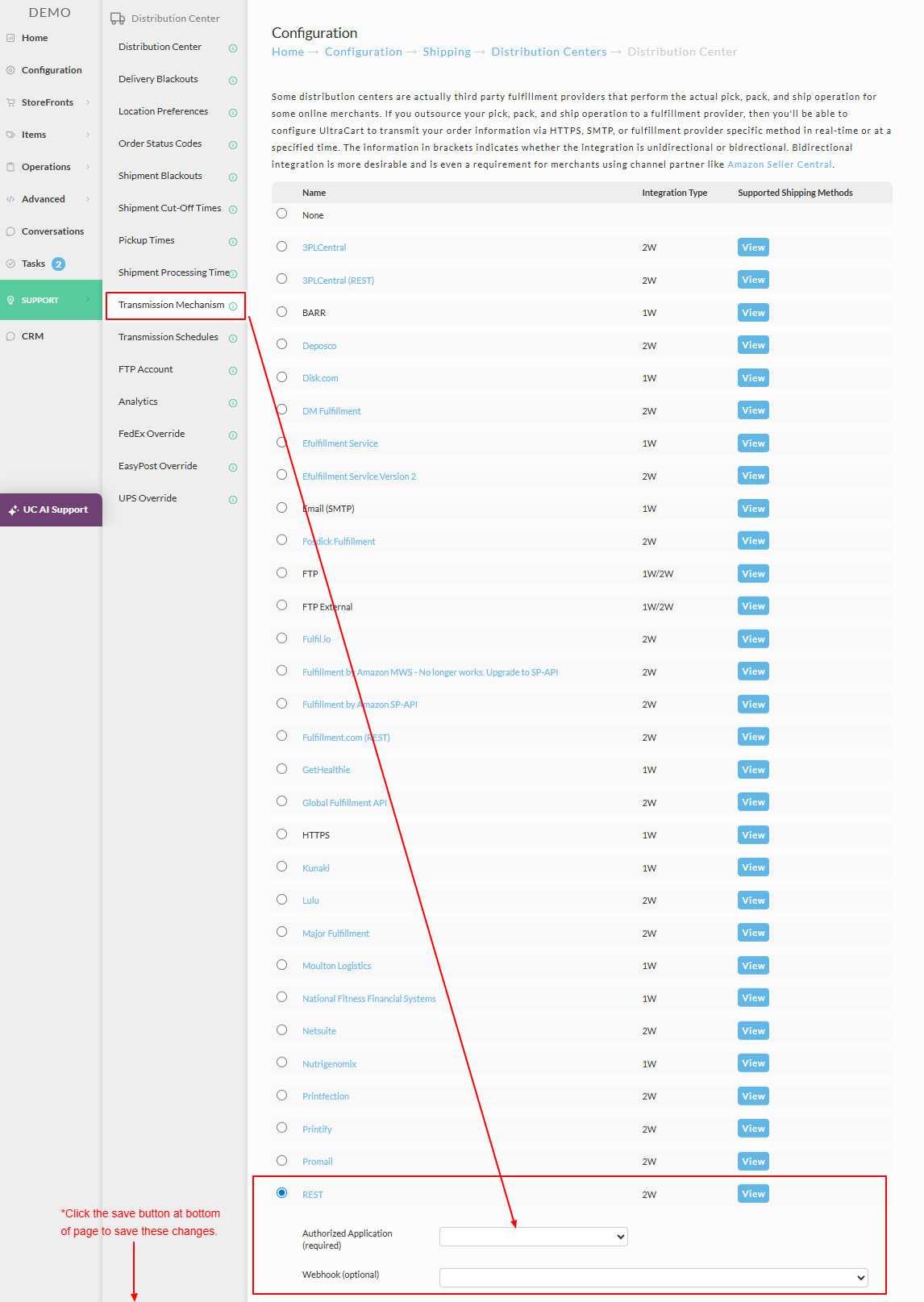
Task: Open the Webhook optional dropdown
Action: (x=654, y=1277)
